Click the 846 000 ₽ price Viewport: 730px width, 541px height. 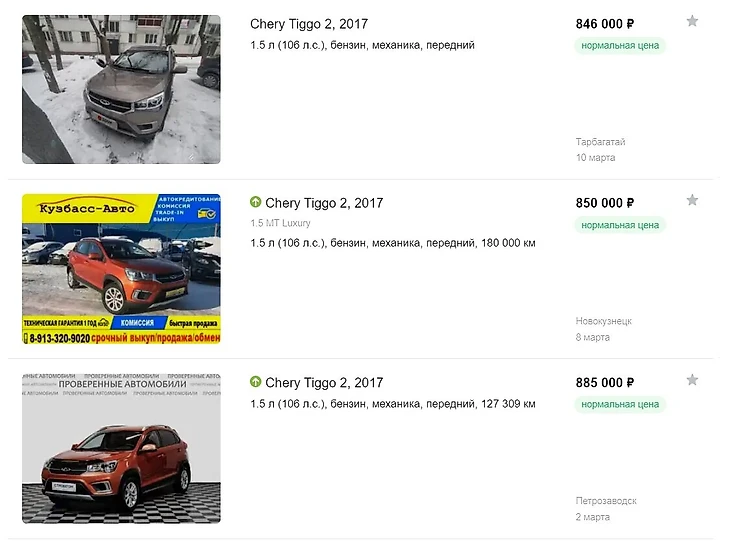(x=604, y=24)
